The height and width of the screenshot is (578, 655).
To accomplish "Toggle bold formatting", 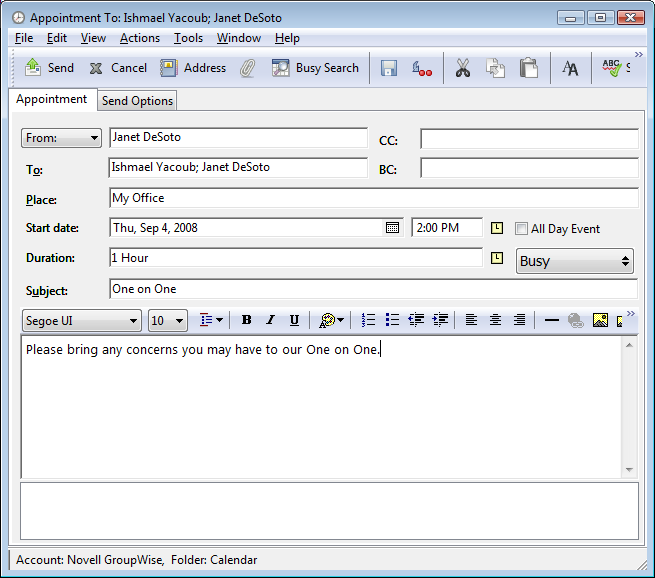I will click(x=246, y=320).
